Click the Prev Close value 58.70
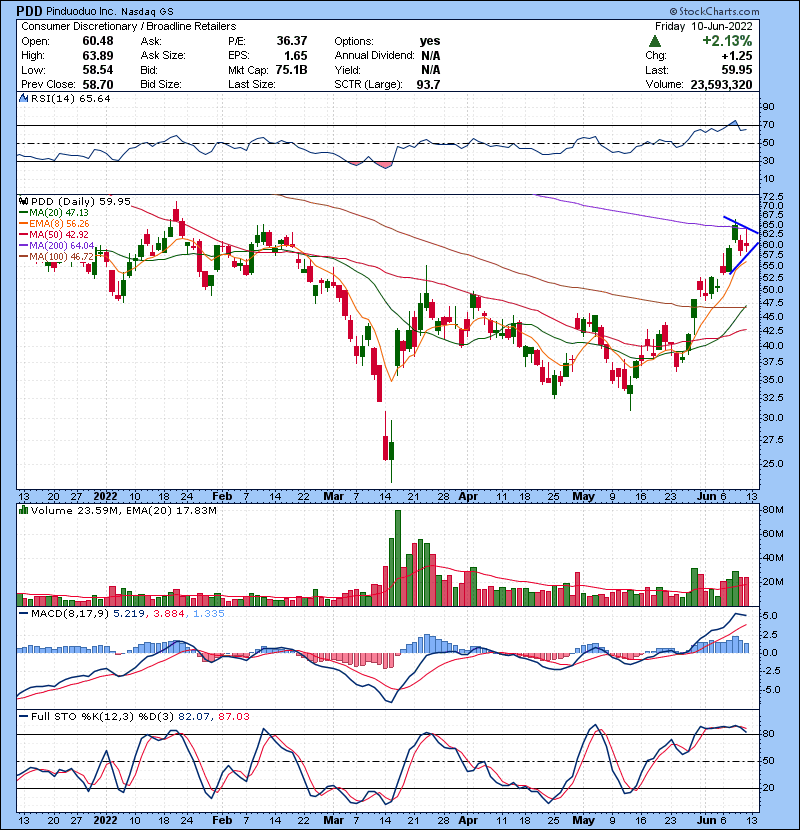 [x=97, y=84]
